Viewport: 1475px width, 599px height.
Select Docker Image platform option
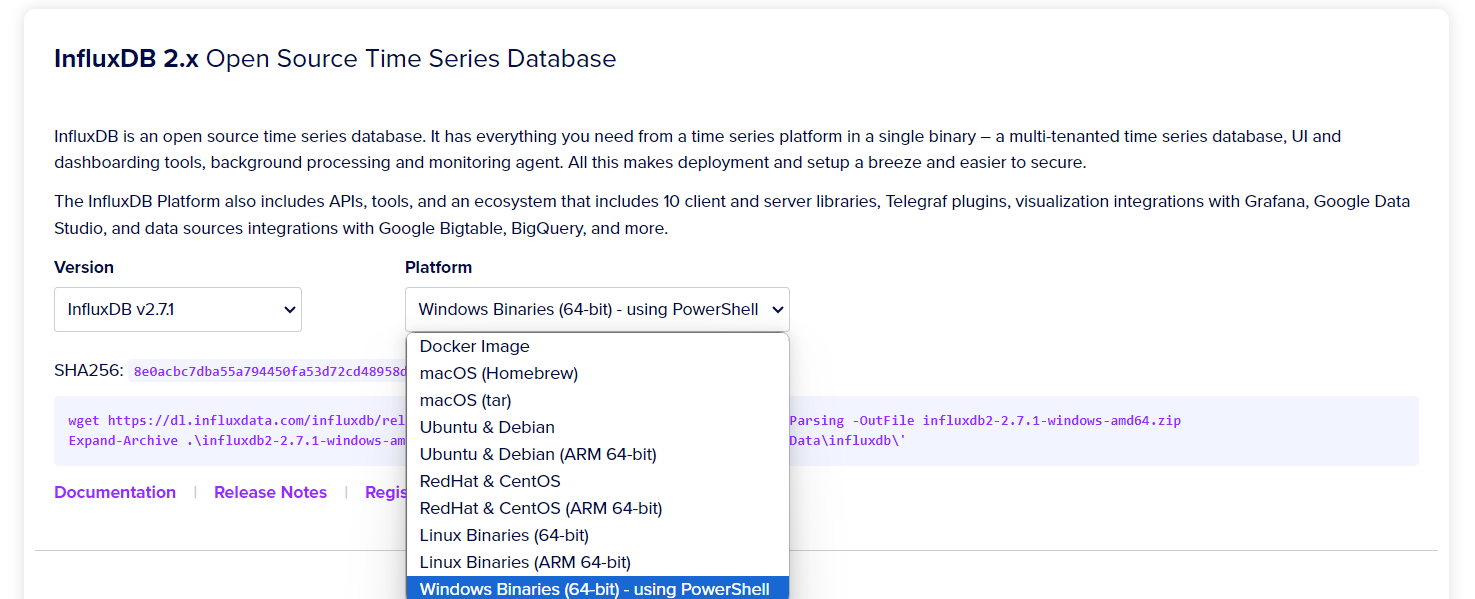[597, 346]
